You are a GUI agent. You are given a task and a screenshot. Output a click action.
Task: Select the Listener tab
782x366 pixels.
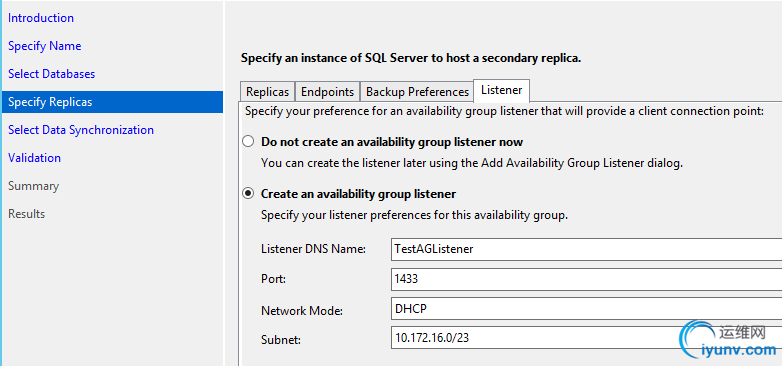(501, 90)
